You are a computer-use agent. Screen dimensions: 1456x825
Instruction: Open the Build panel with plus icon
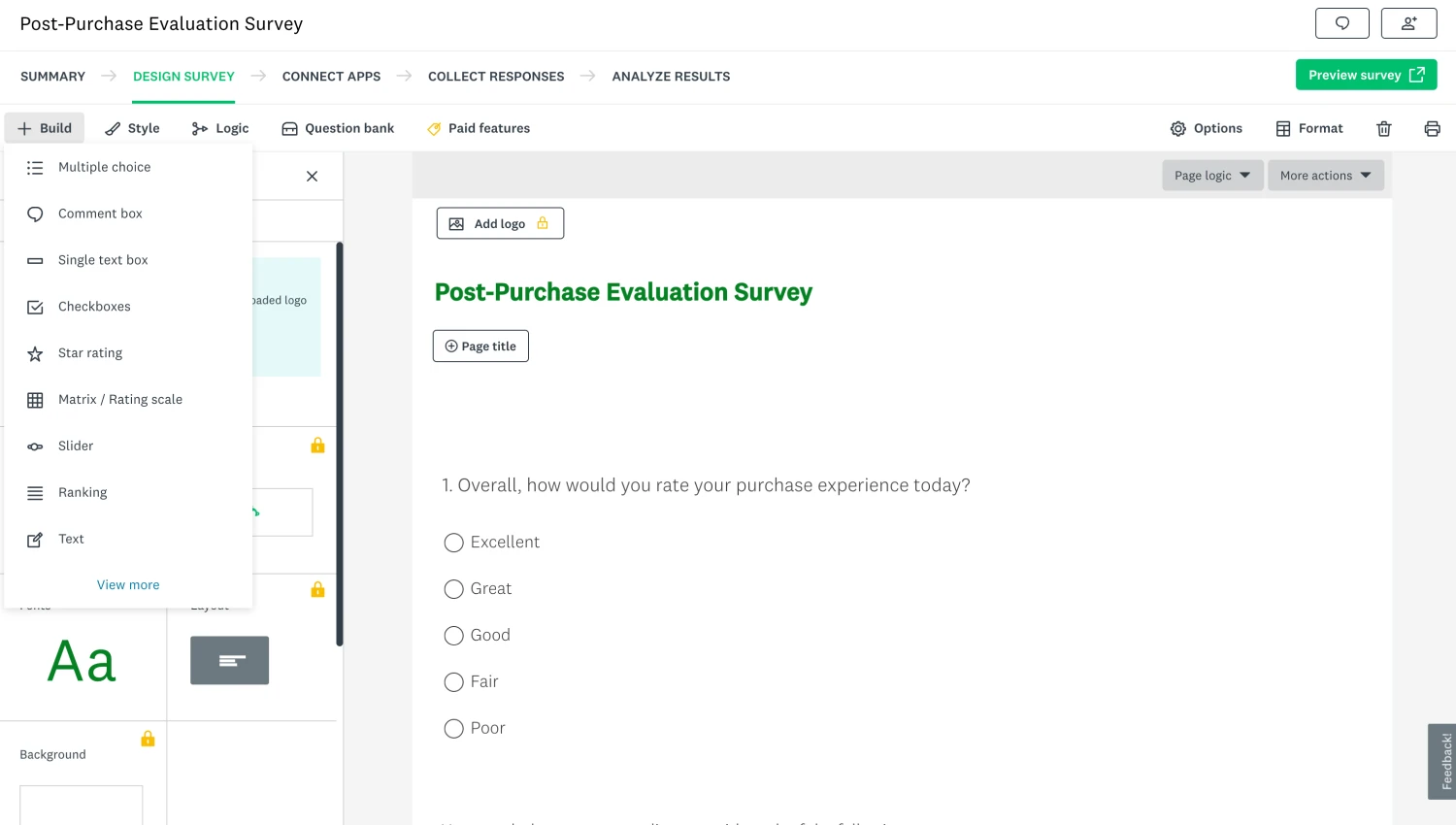(44, 127)
